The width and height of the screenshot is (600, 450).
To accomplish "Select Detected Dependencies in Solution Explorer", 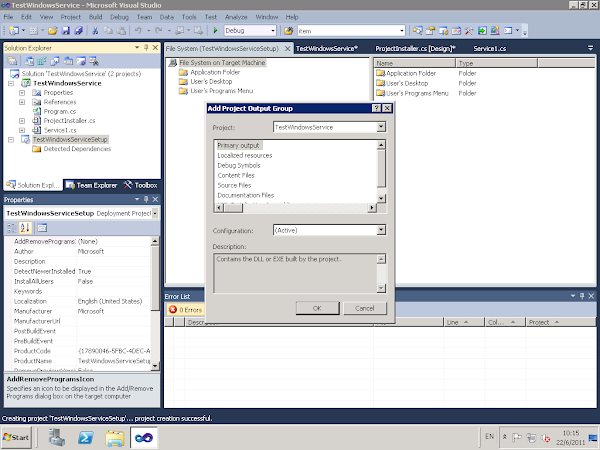I will [x=77, y=149].
